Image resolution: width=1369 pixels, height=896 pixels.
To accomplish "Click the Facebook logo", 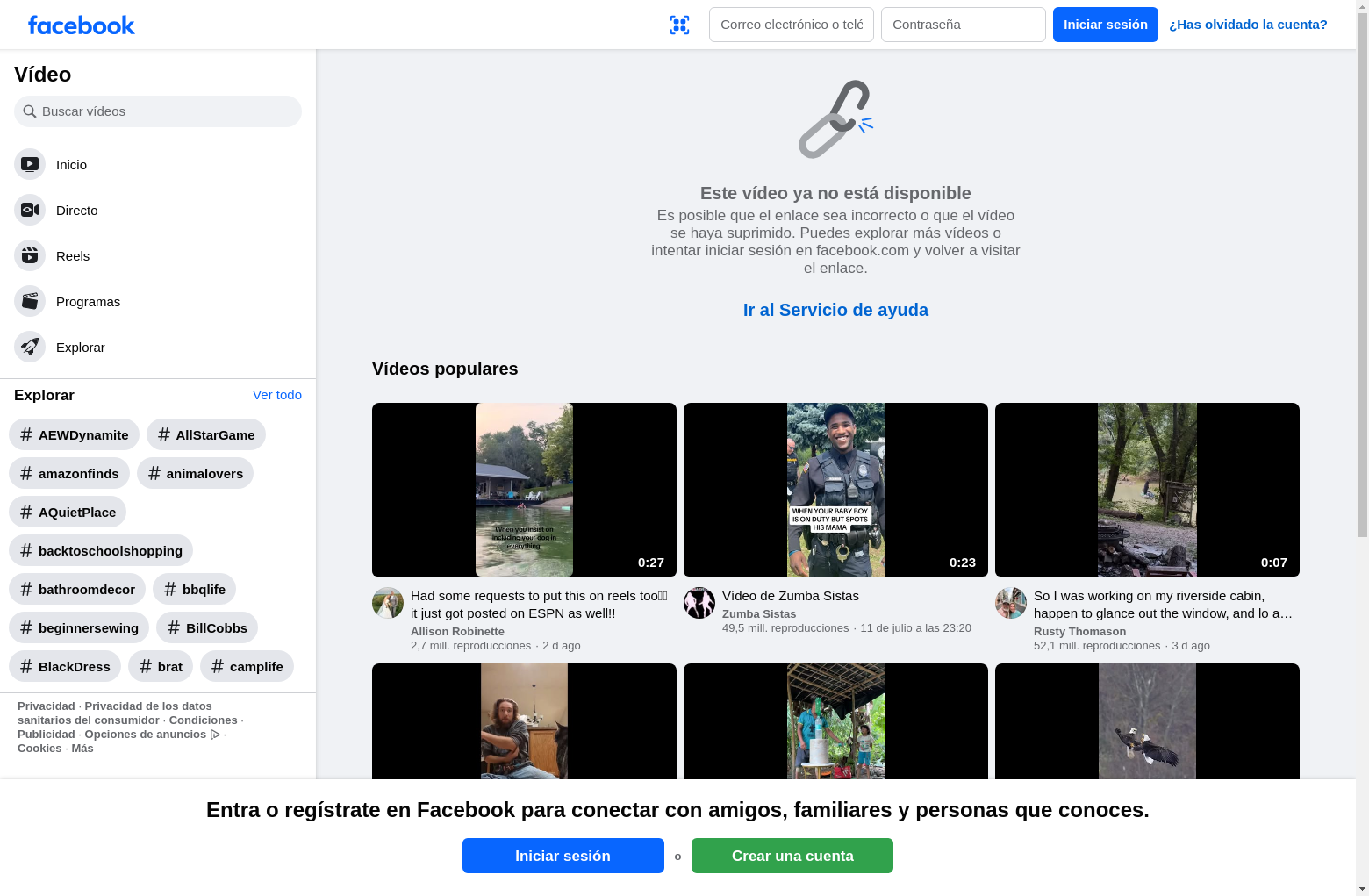I will [x=82, y=25].
